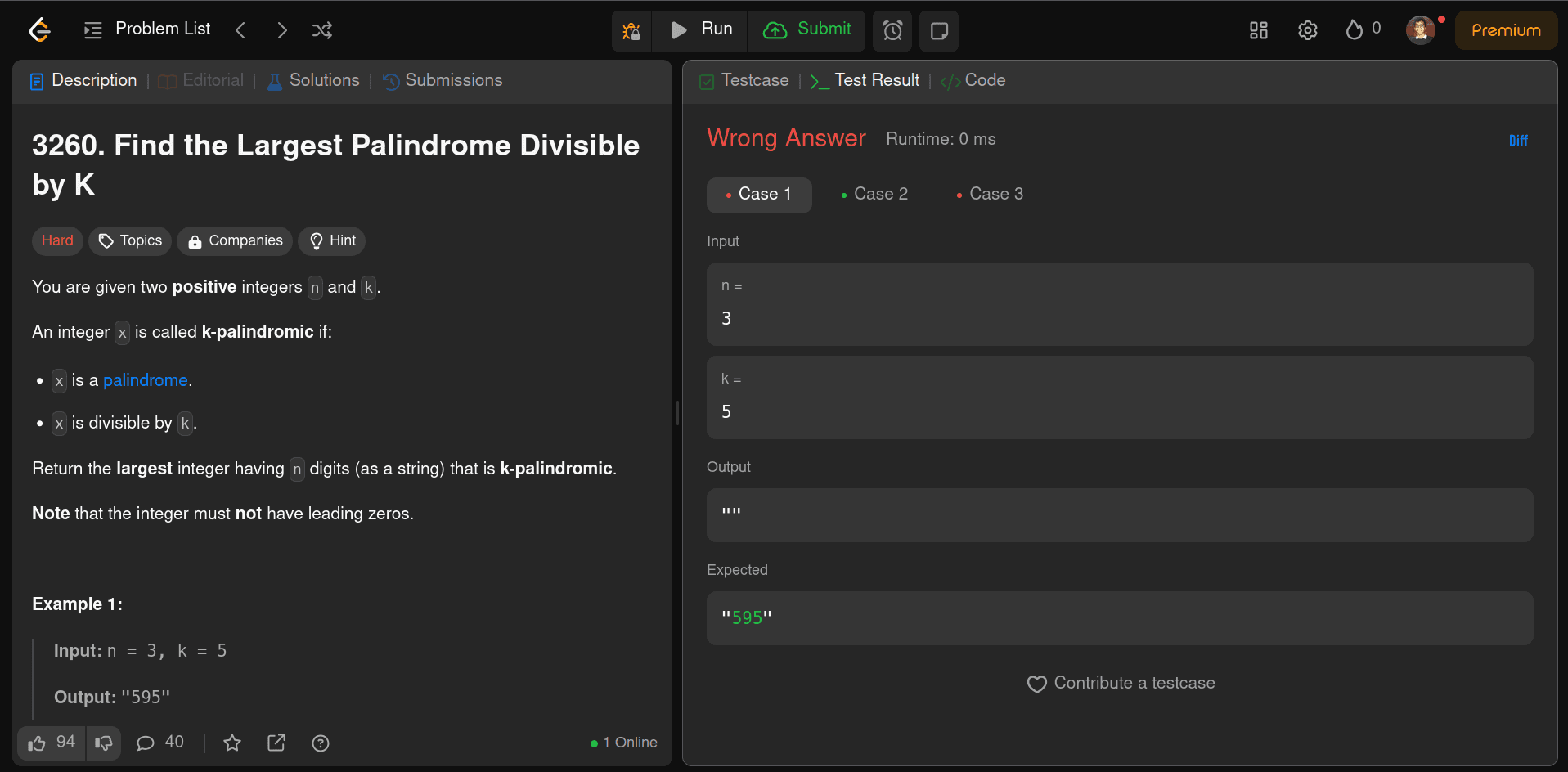The width and height of the screenshot is (1568, 772).
Task: Open the settings gear icon
Action: tap(1308, 30)
